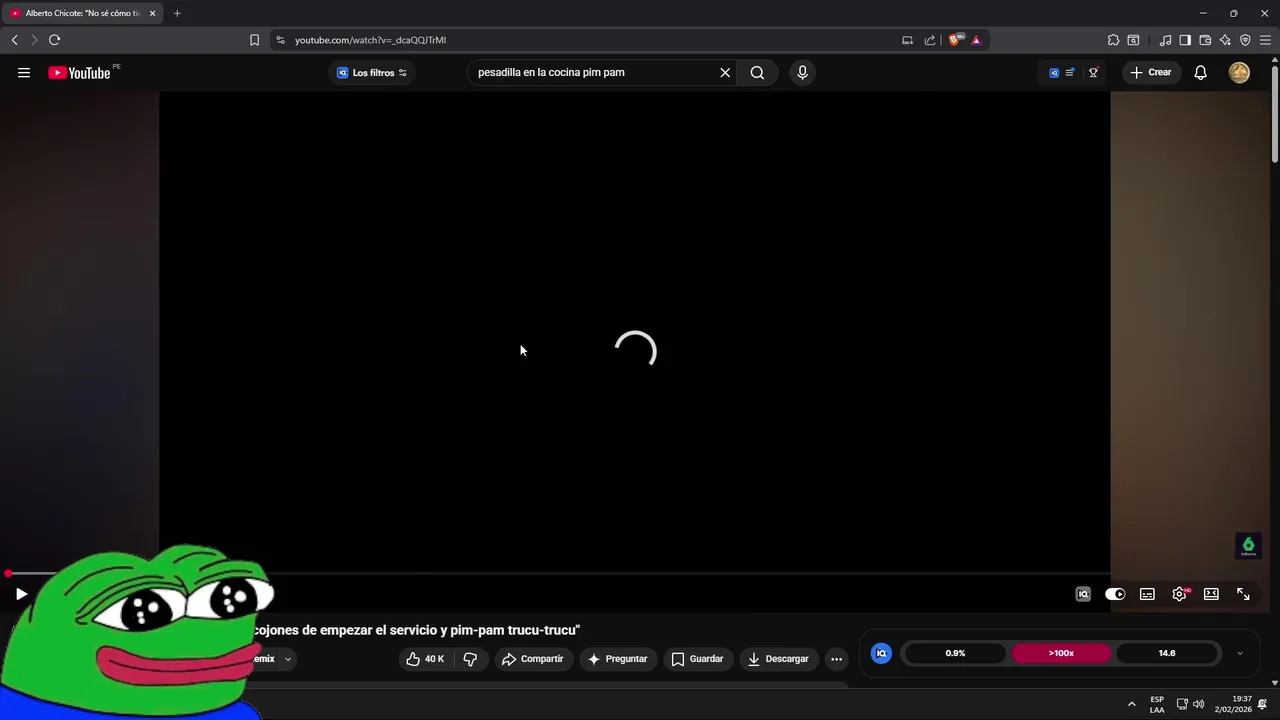Image resolution: width=1280 pixels, height=720 pixels.
Task: Open the volume speaker tray icon
Action: [1198, 704]
